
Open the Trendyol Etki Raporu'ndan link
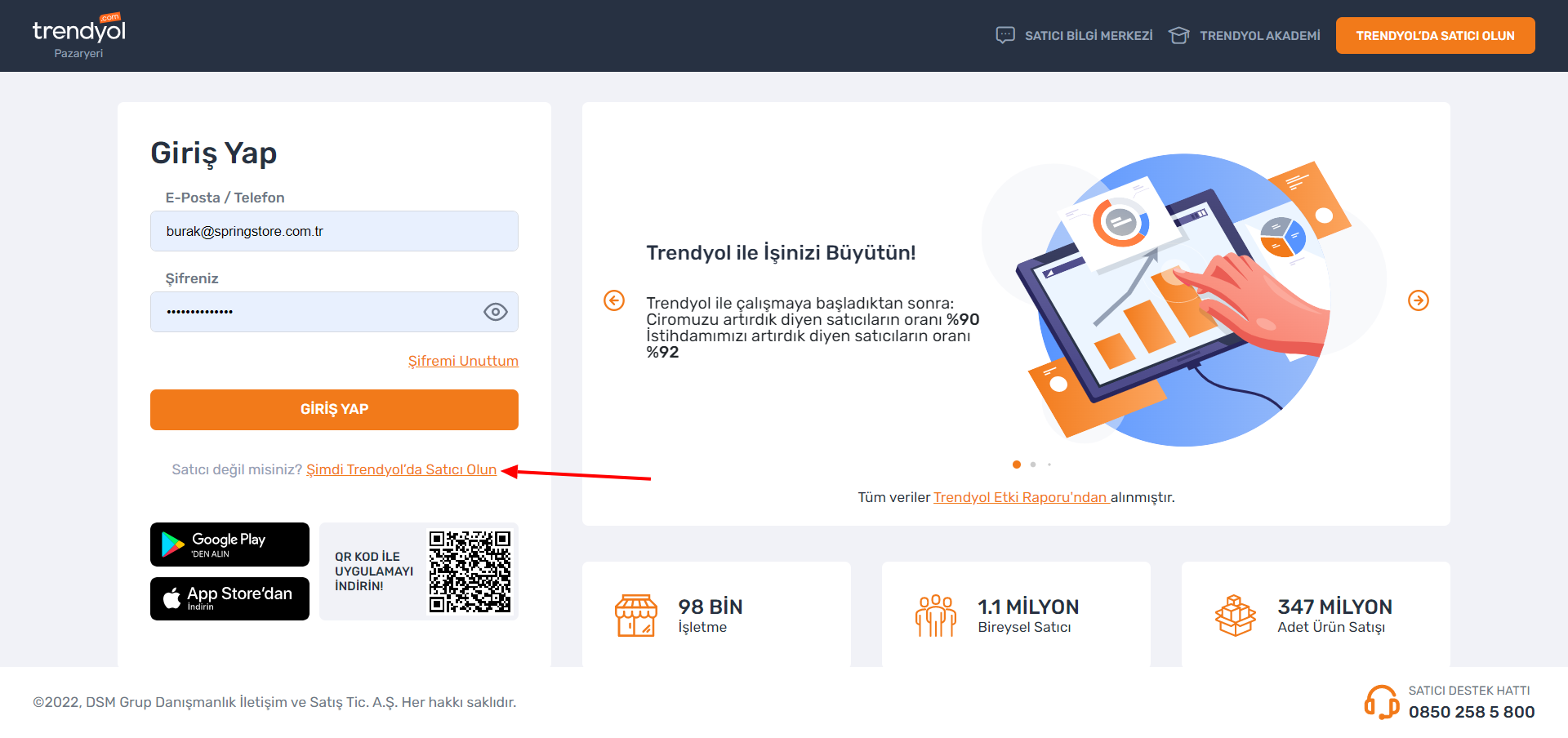[x=1021, y=497]
